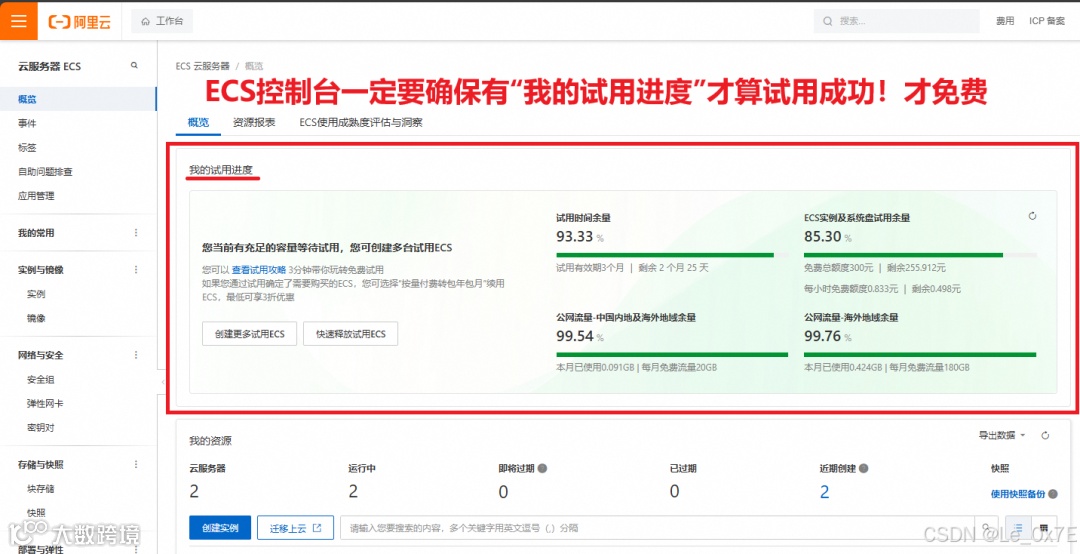
Task: Click the more dots beside 网络与安全
Action: pos(136,355)
